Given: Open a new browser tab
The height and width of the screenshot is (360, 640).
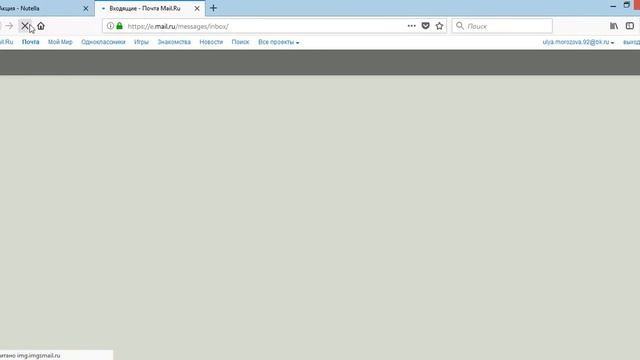Looking at the screenshot, I should (213, 8).
